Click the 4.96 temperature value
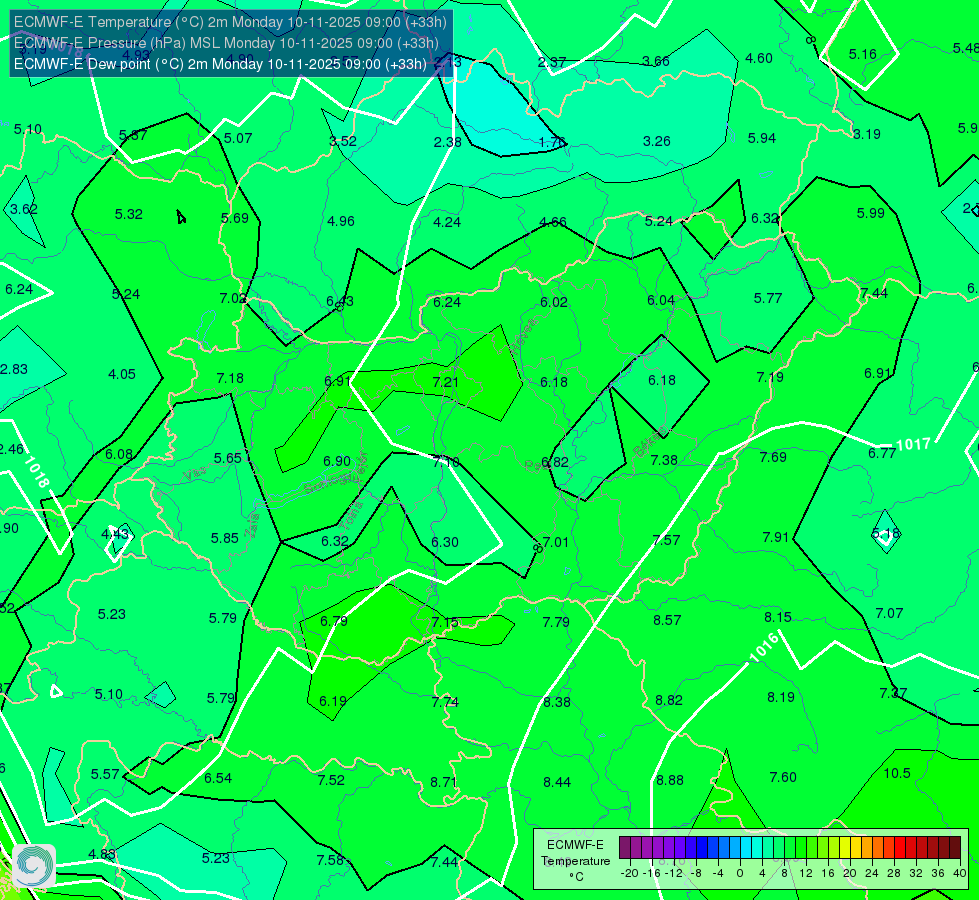 pos(341,221)
